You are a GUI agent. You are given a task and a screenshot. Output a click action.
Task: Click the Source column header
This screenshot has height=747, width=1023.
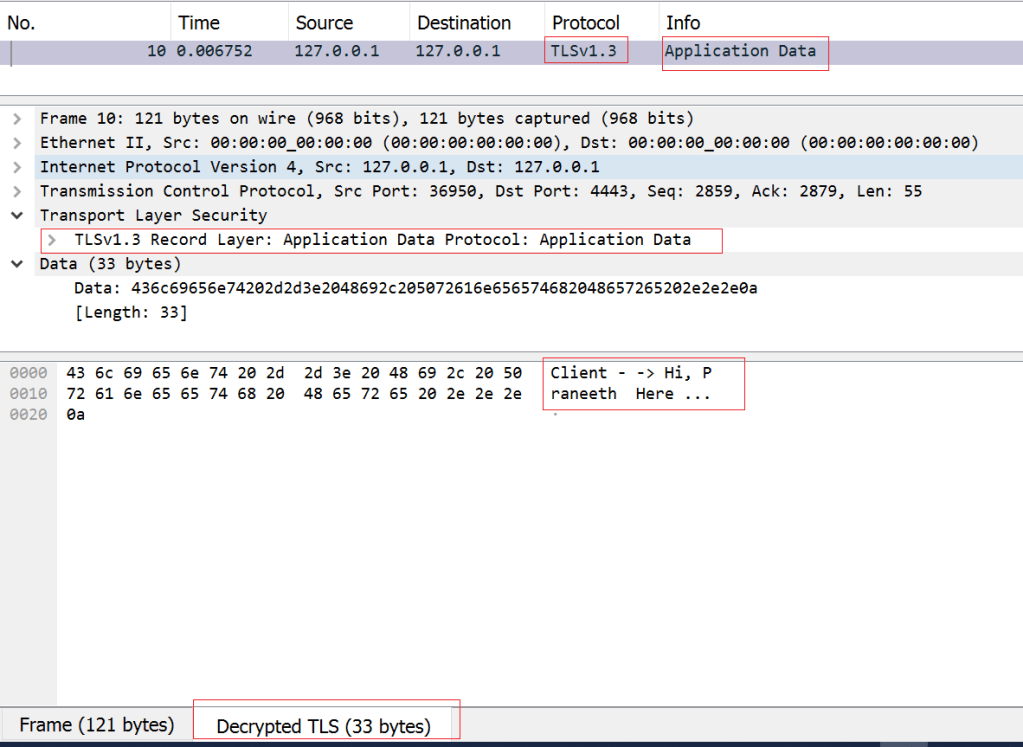coord(324,22)
